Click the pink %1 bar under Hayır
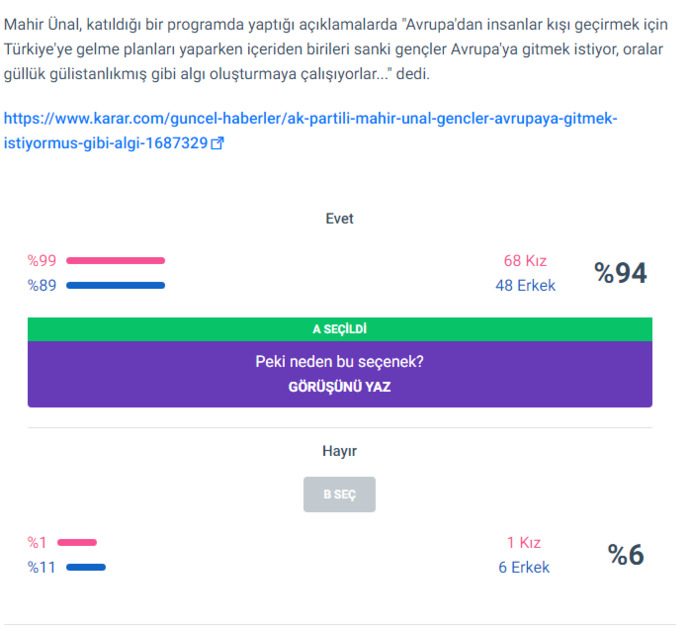The width and height of the screenshot is (690, 630). 77,542
